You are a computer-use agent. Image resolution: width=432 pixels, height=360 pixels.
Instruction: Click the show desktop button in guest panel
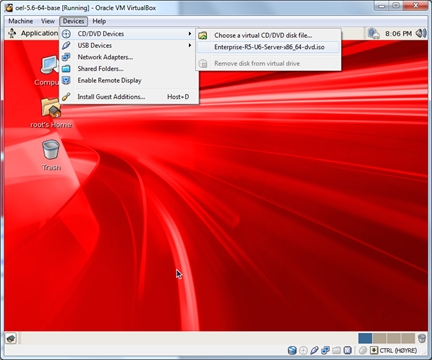[11, 338]
